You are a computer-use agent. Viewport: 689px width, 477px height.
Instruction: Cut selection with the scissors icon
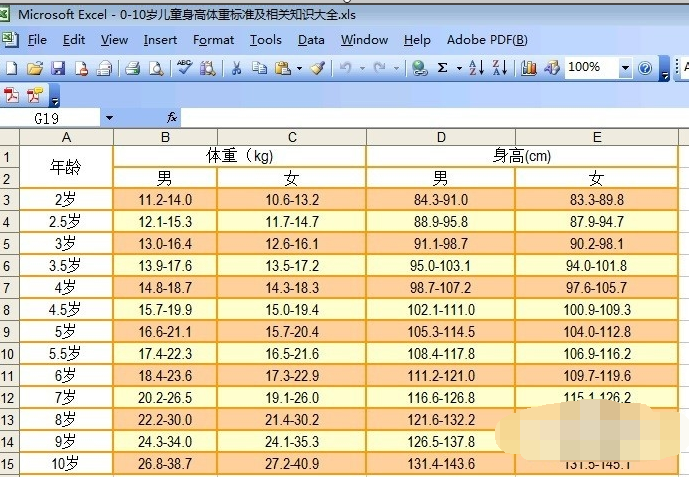point(236,68)
